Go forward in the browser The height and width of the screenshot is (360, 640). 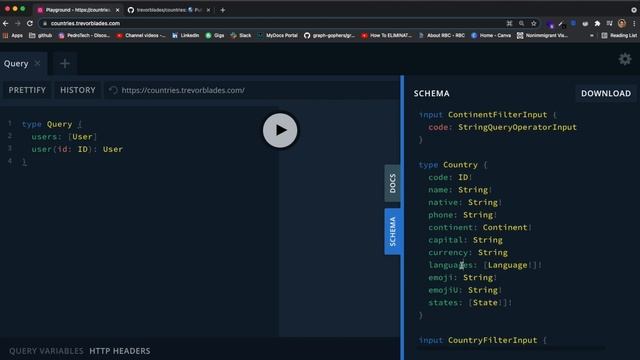18,24
